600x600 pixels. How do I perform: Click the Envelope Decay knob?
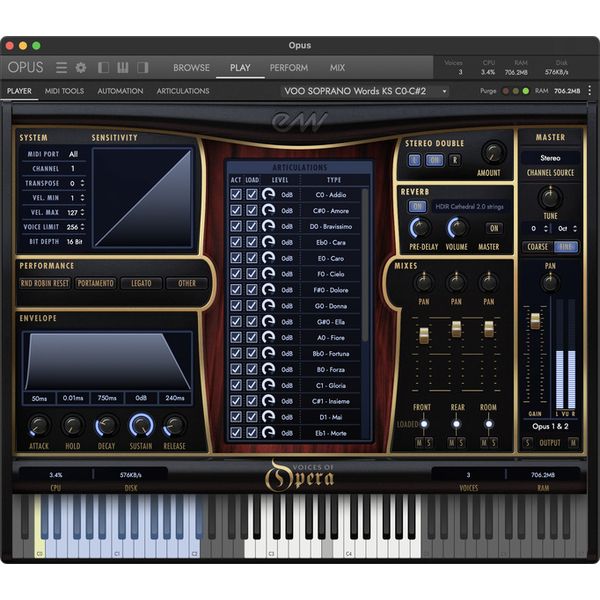(106, 426)
